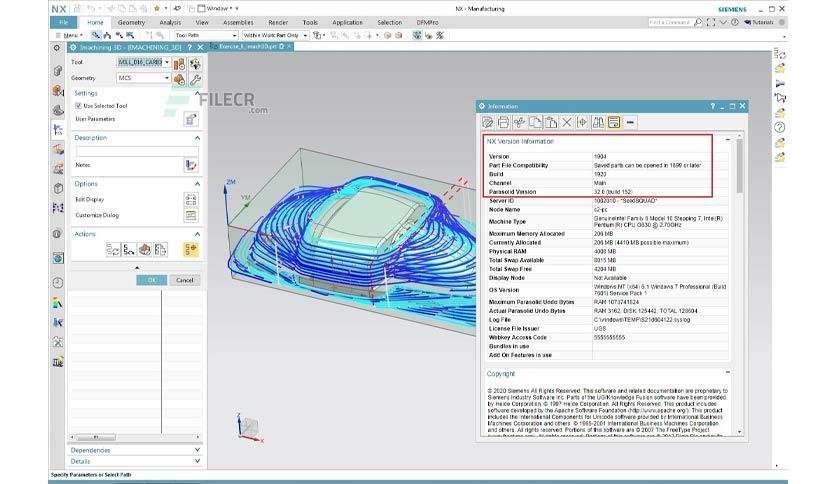The width and height of the screenshot is (836, 484).
Task: Click the Edit Display icon button
Action: pos(191,199)
